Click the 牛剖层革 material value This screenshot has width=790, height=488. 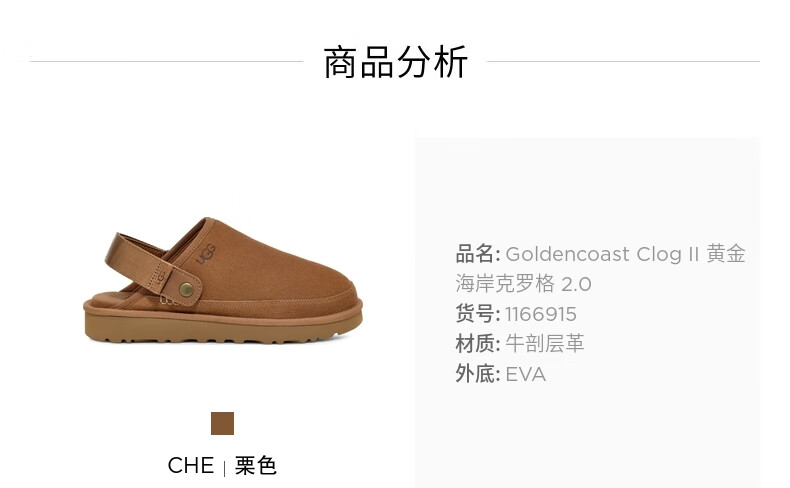(x=545, y=344)
